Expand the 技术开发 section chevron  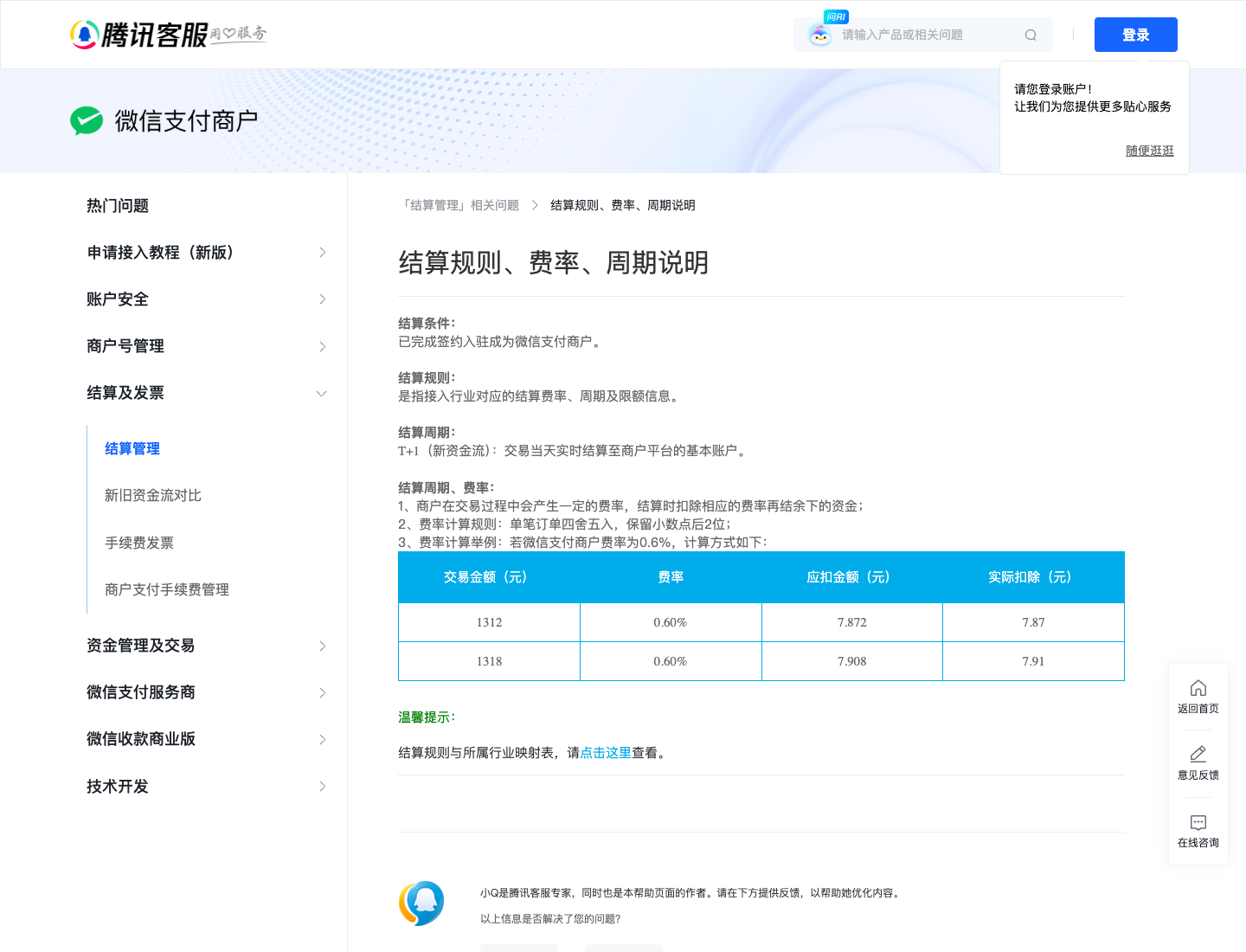pyautogui.click(x=323, y=787)
